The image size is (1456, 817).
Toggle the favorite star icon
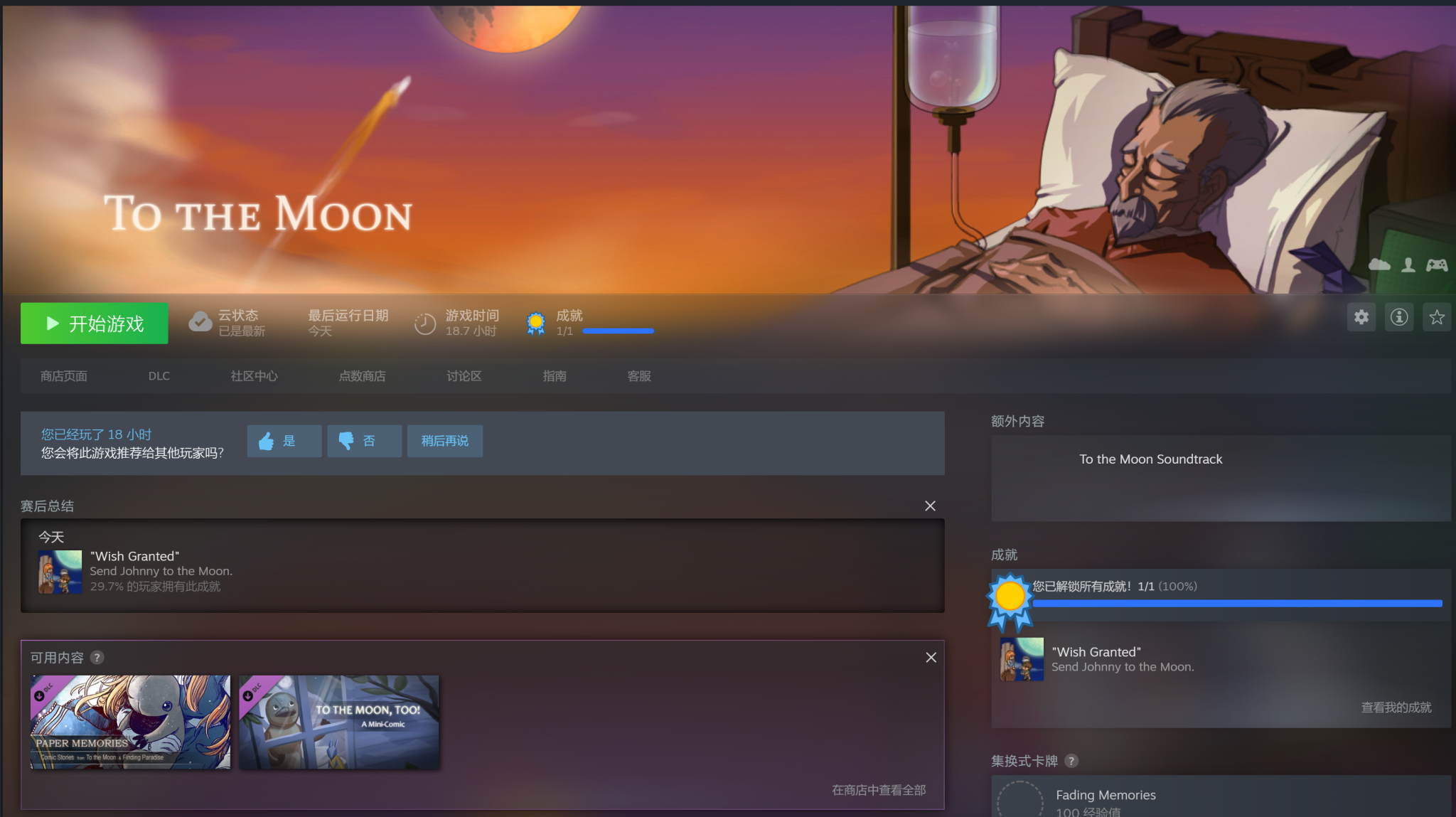(1437, 317)
